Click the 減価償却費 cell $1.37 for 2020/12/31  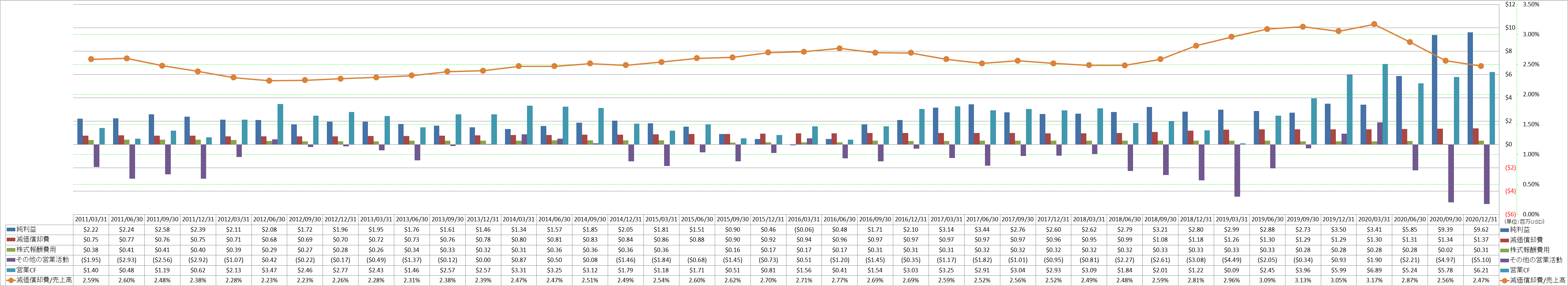click(x=1481, y=240)
